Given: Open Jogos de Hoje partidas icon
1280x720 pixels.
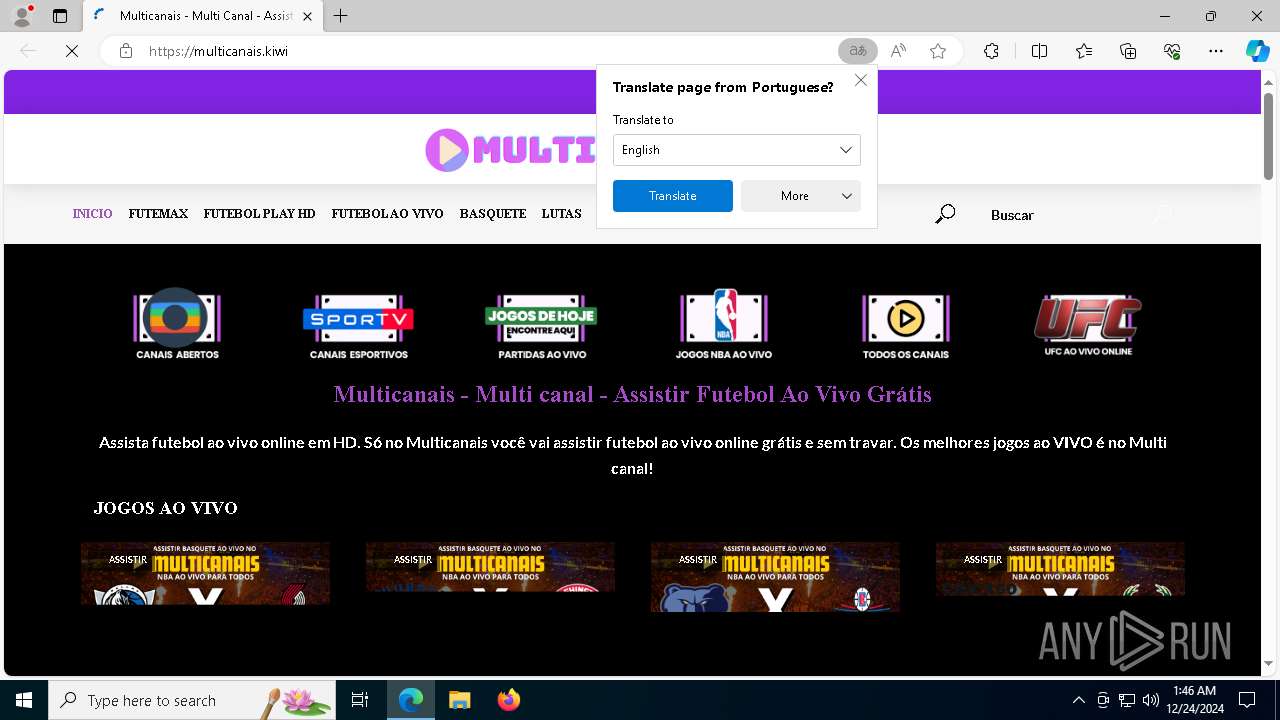Looking at the screenshot, I should (x=541, y=325).
